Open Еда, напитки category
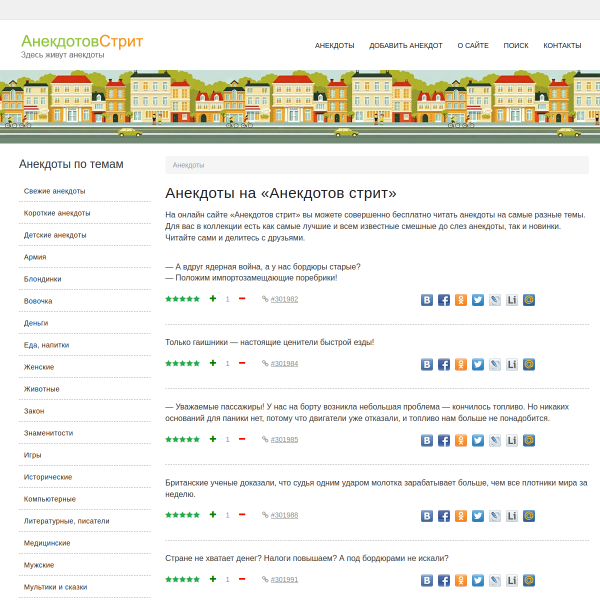The image size is (600, 600). (x=46, y=345)
